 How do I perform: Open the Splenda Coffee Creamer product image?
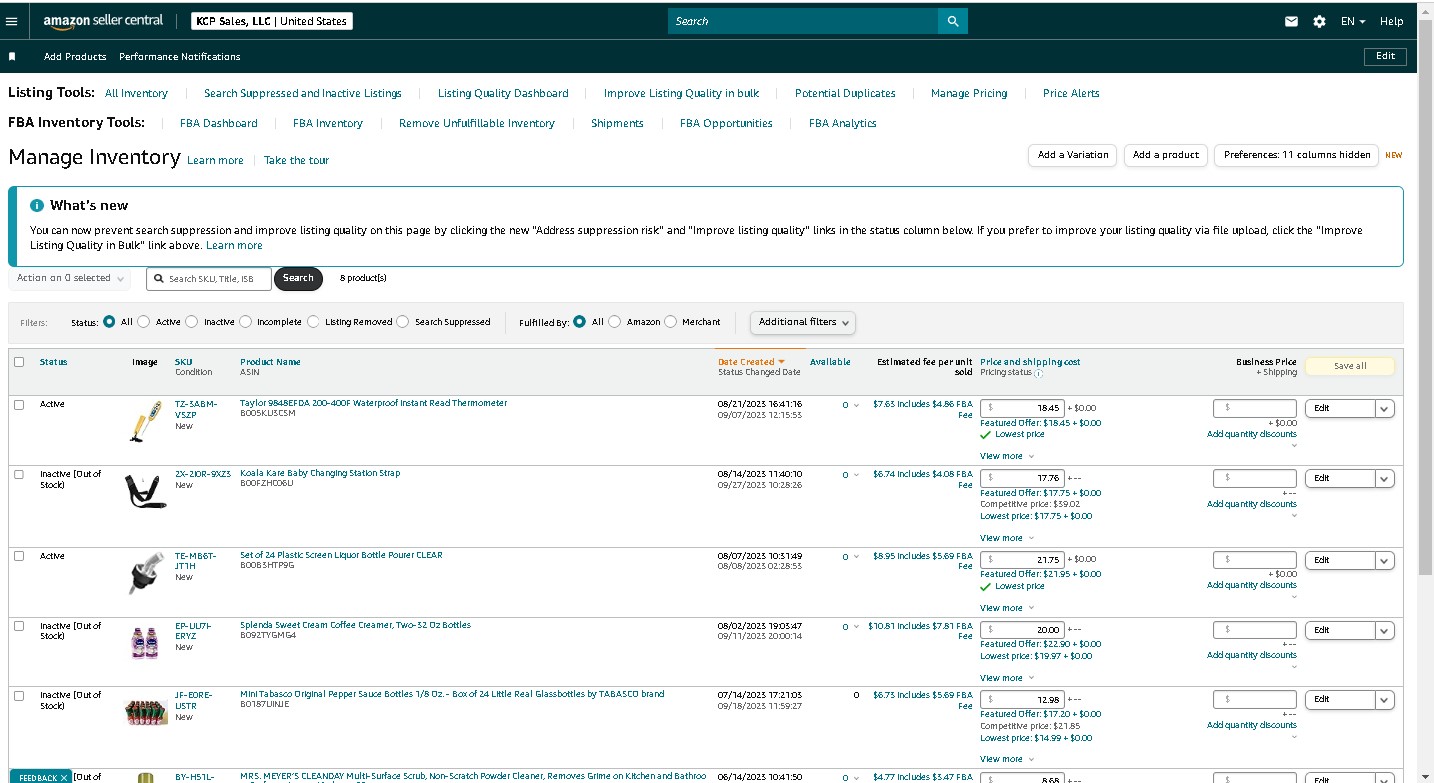(x=144, y=641)
